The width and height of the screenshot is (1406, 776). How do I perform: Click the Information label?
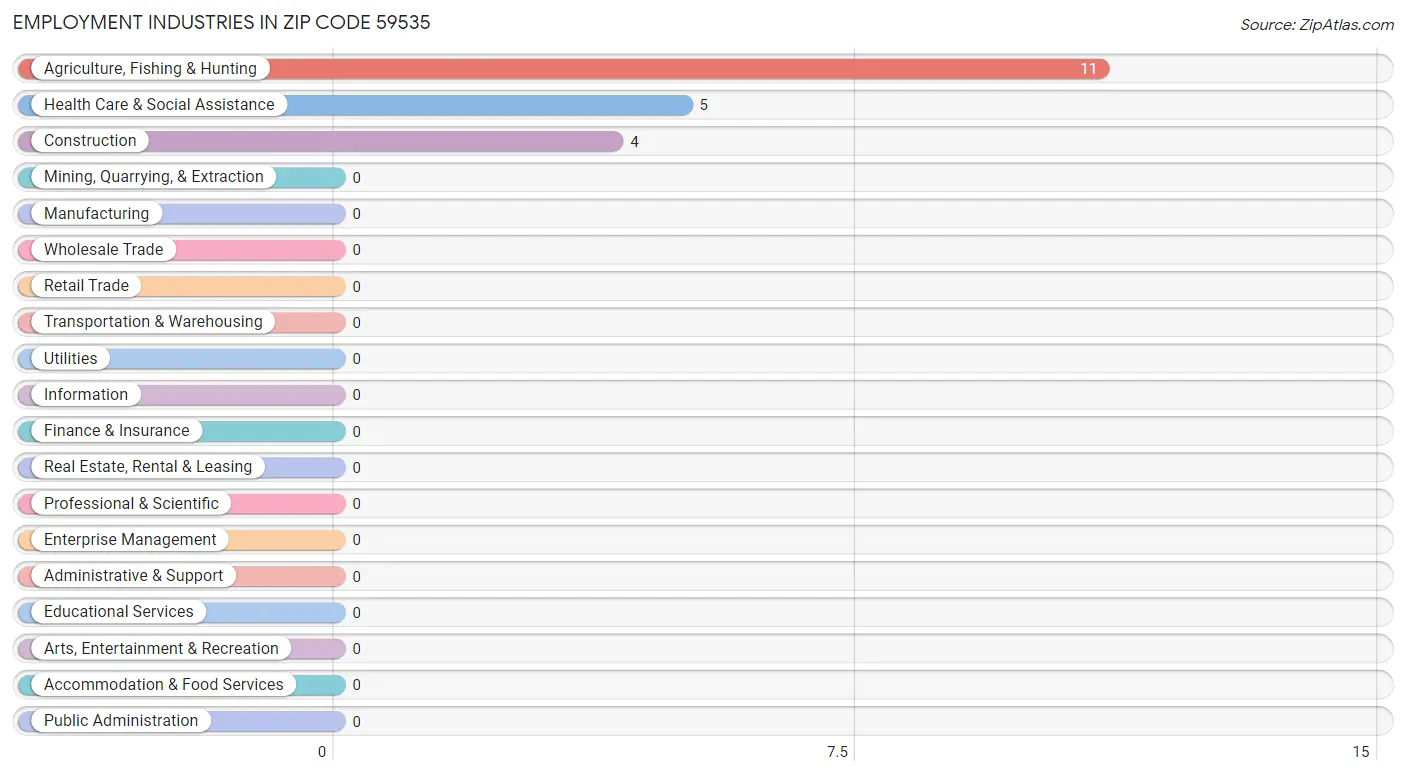[x=86, y=395]
